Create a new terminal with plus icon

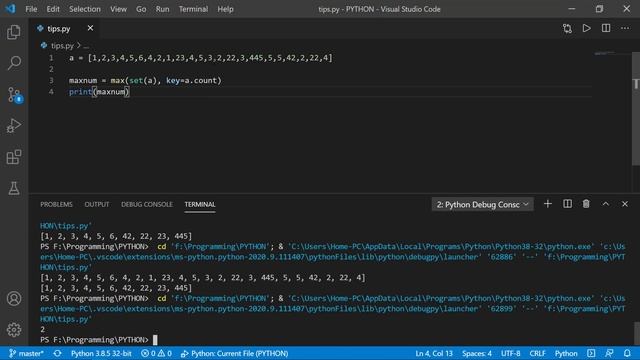(548, 204)
